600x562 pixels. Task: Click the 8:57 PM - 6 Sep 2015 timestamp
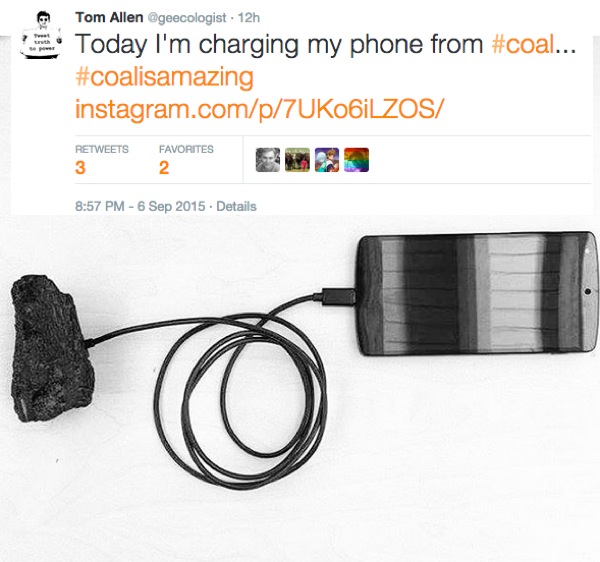click(140, 207)
